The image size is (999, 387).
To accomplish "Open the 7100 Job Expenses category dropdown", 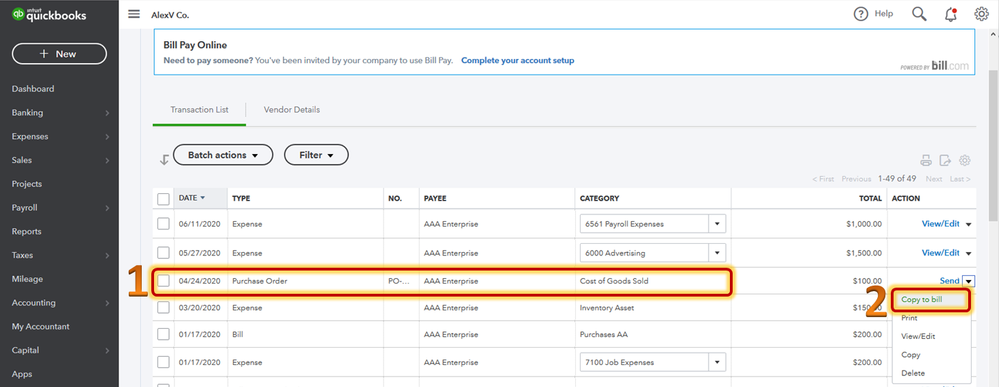I will pos(717,362).
